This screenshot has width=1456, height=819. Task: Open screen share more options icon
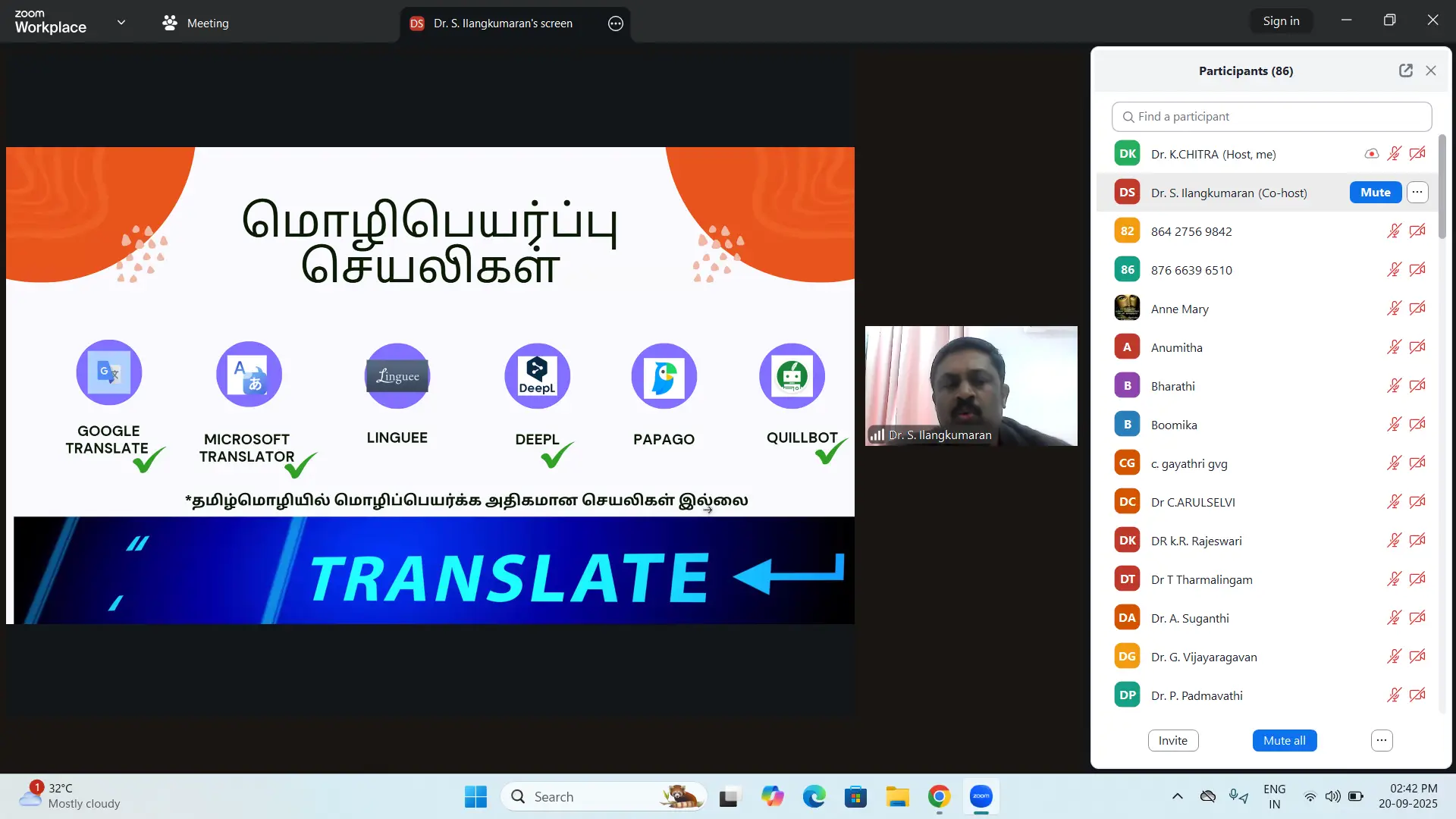click(x=616, y=24)
